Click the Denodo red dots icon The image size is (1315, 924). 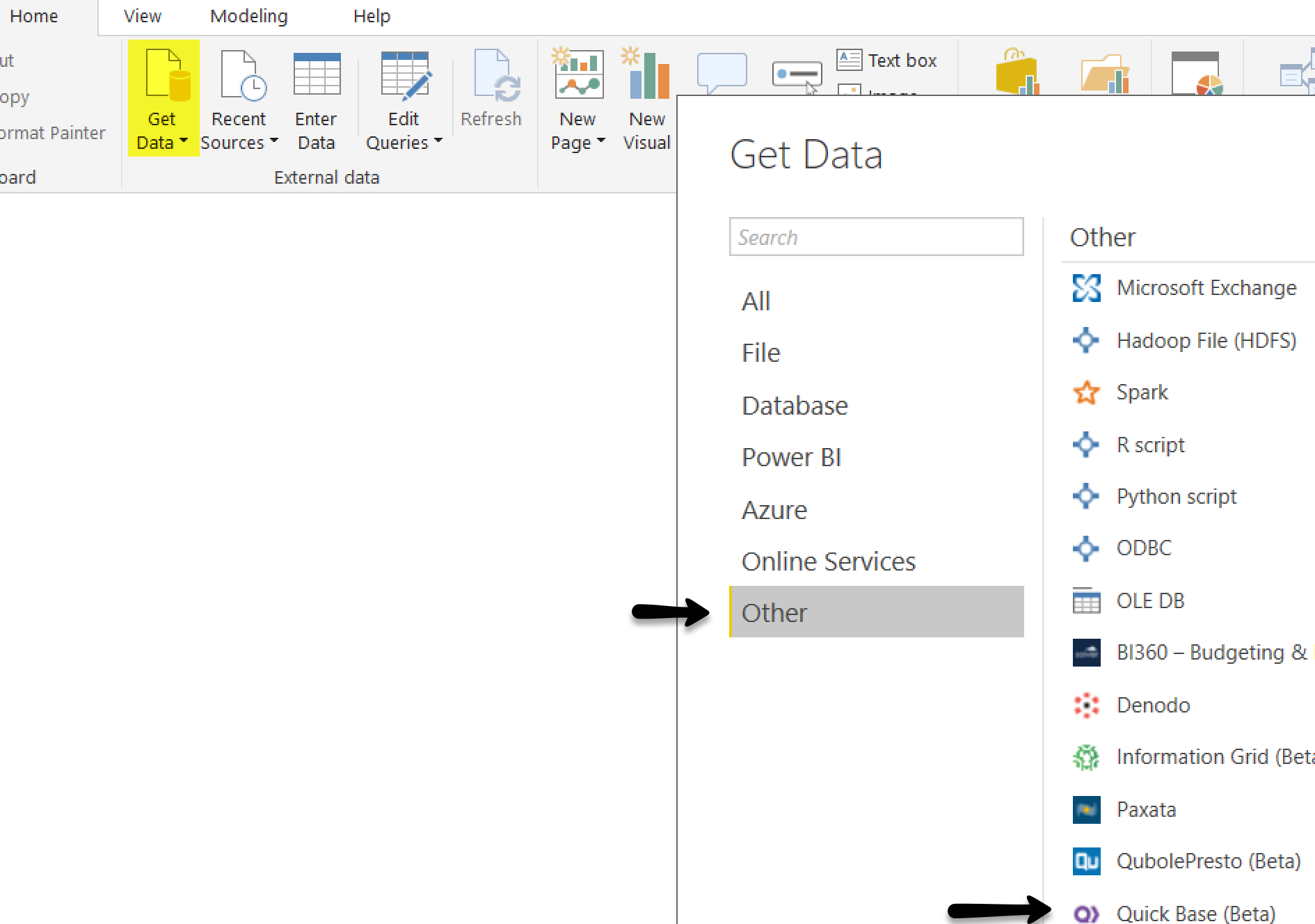tap(1086, 705)
